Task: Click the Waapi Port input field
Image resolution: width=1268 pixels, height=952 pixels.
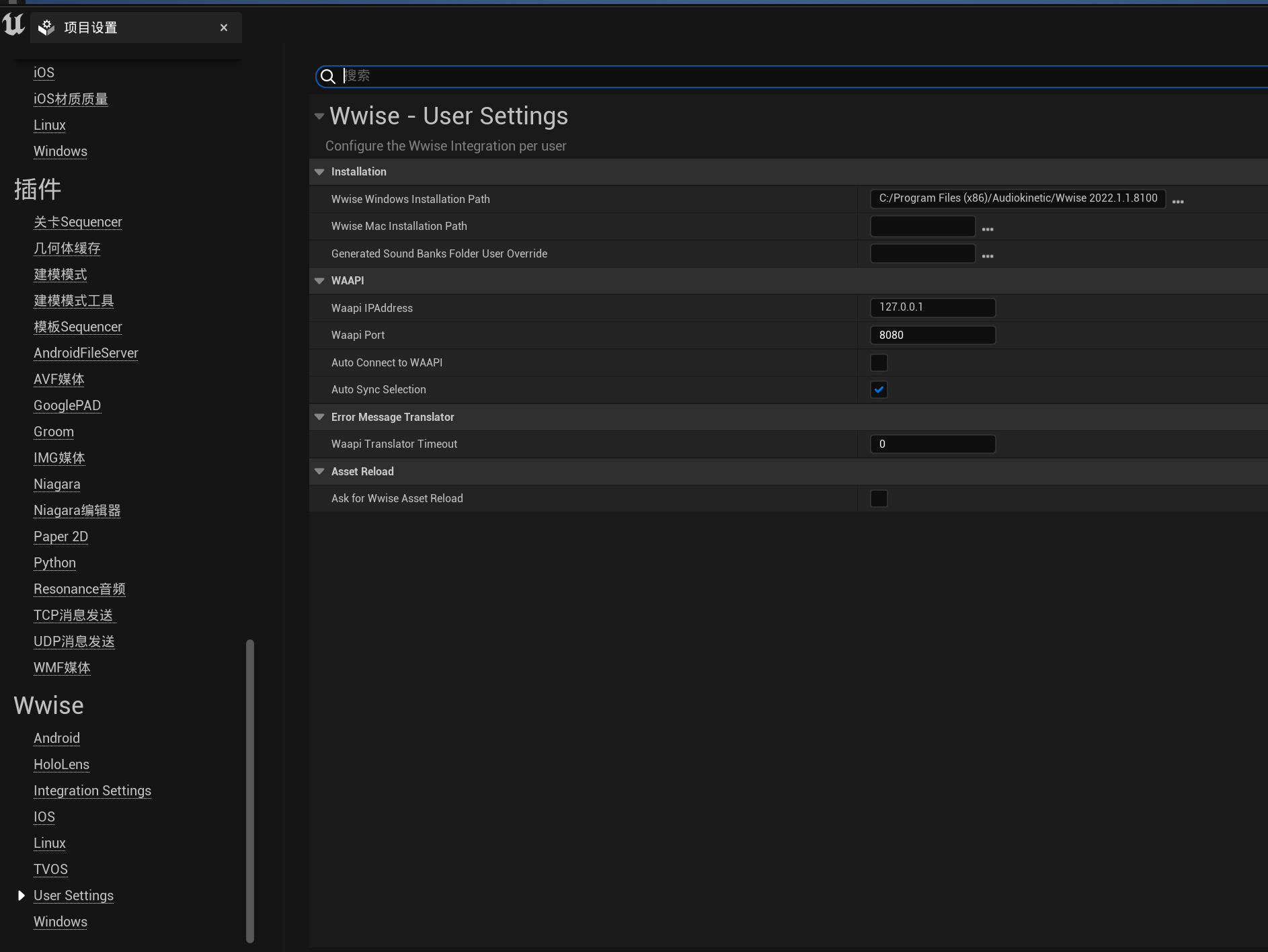Action: pyautogui.click(x=933, y=335)
